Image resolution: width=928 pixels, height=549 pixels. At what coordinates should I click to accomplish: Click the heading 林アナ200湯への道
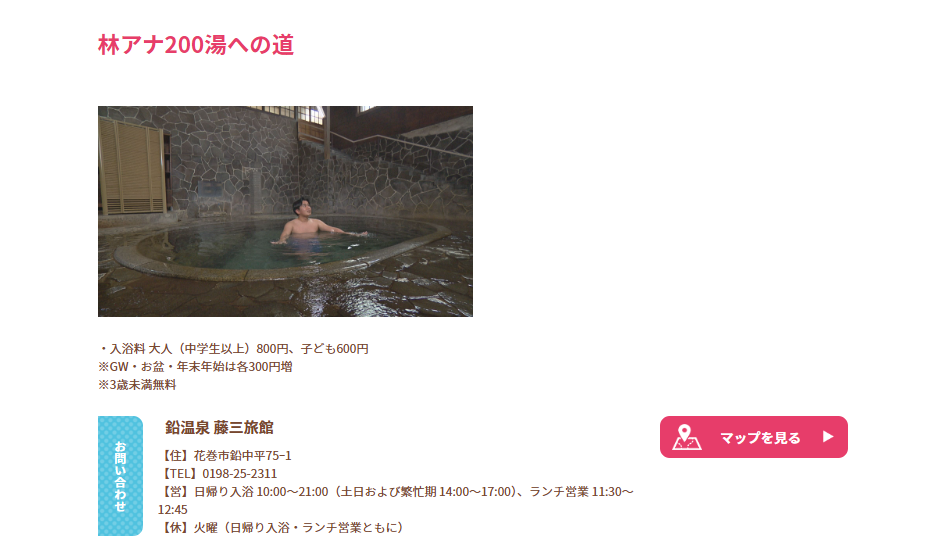click(196, 45)
